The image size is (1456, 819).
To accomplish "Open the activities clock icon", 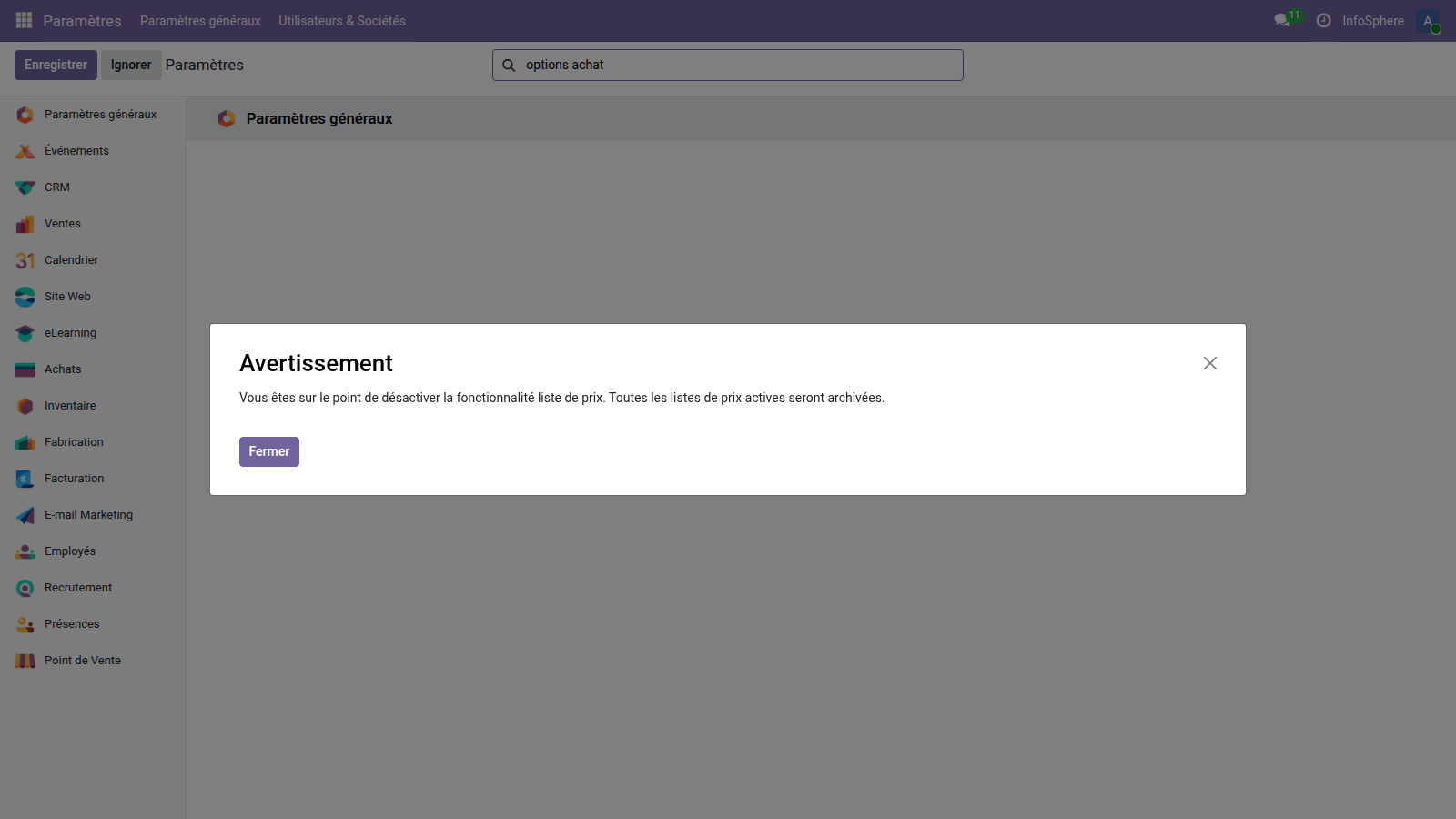I will click(x=1323, y=20).
